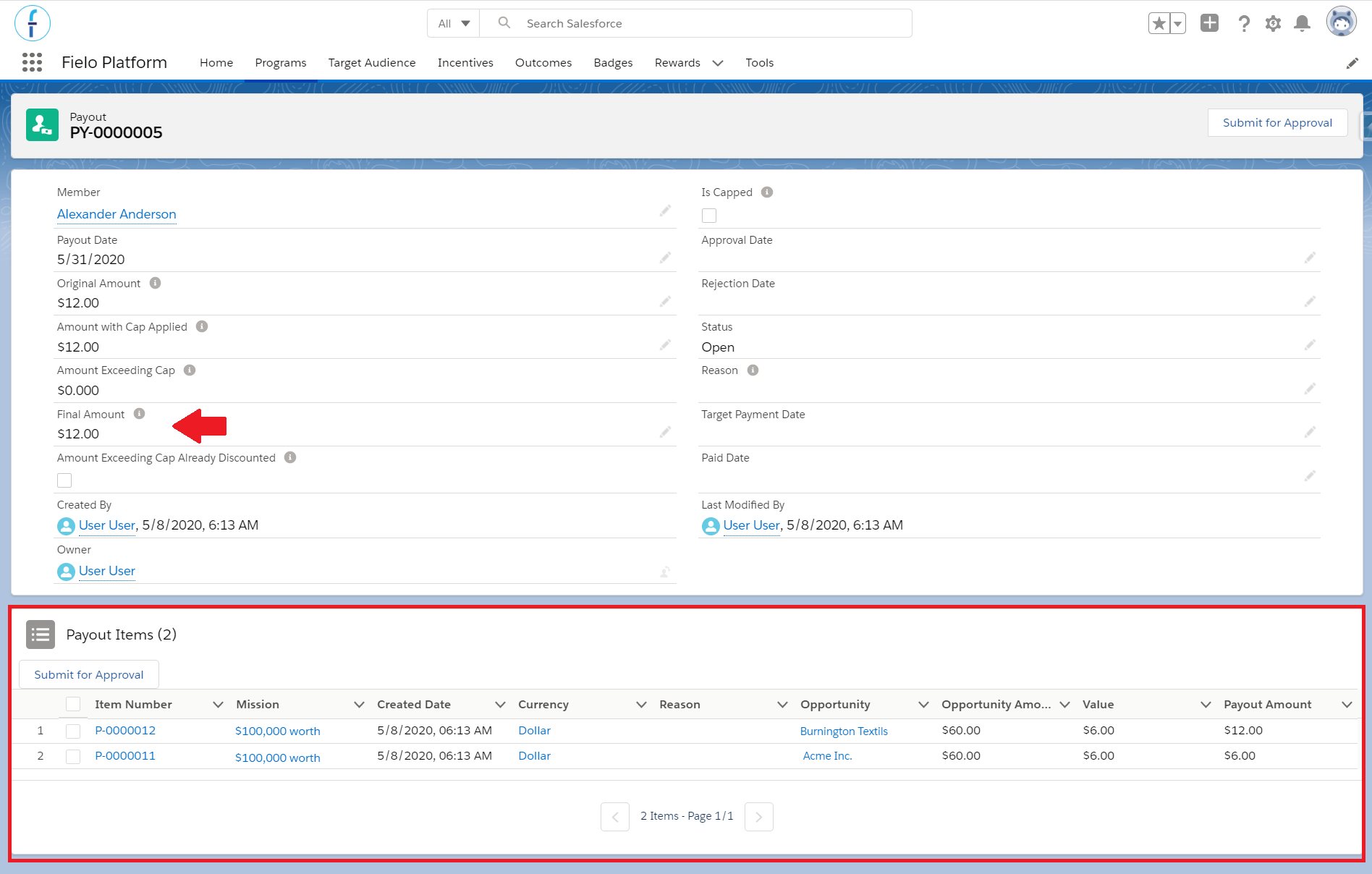Viewport: 1372px width, 874px height.
Task: Open the Help question mark icon
Action: click(1244, 23)
